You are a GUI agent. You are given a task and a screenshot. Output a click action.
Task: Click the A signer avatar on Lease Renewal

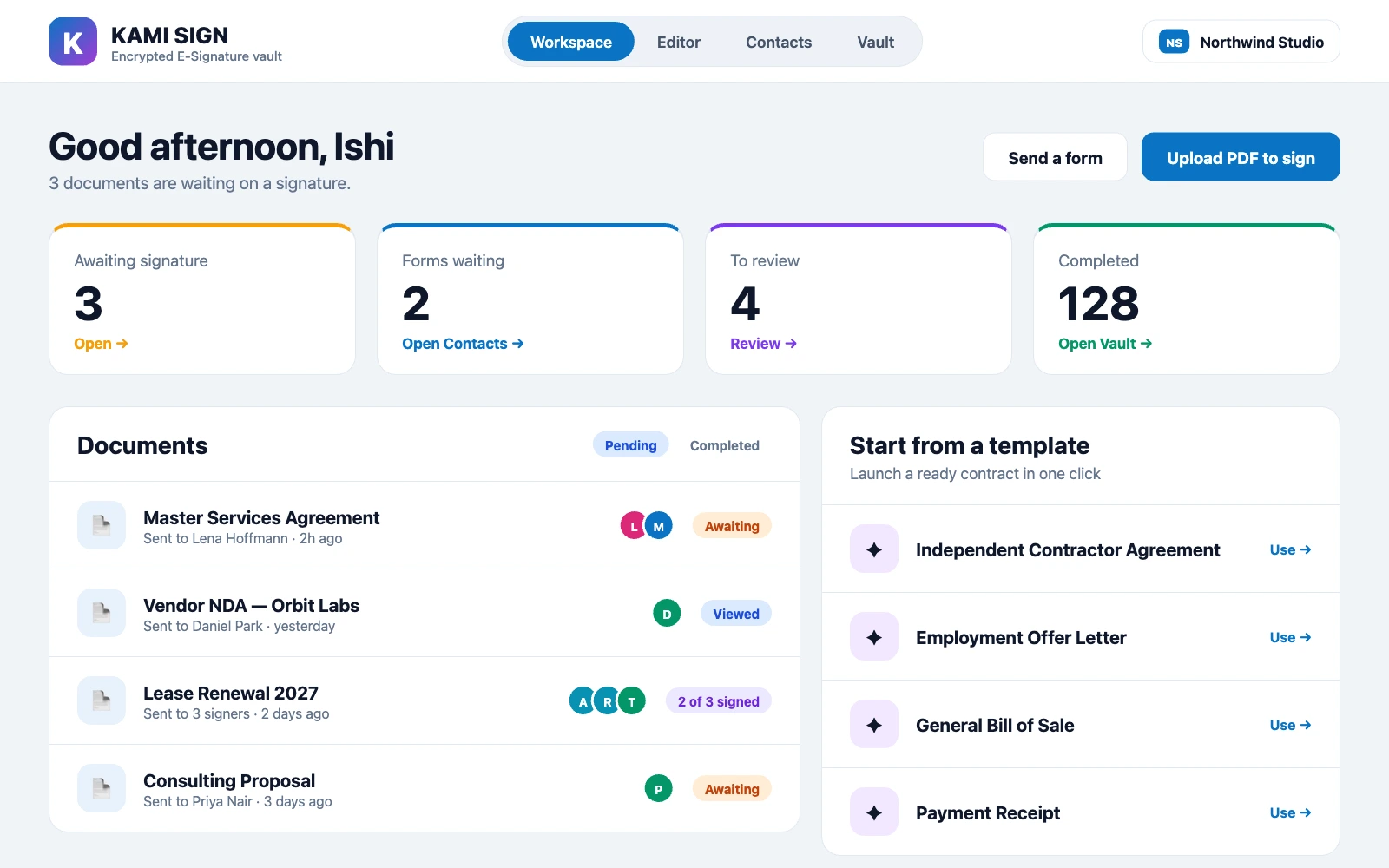(583, 700)
